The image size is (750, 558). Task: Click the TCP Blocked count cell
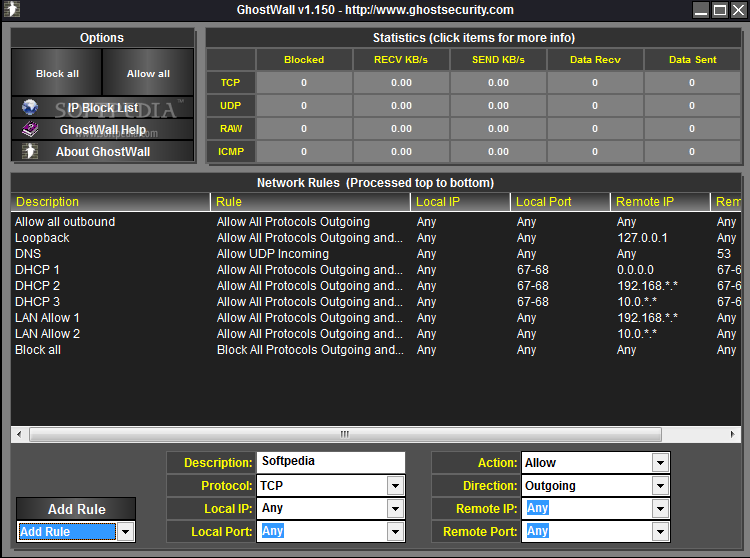click(304, 83)
